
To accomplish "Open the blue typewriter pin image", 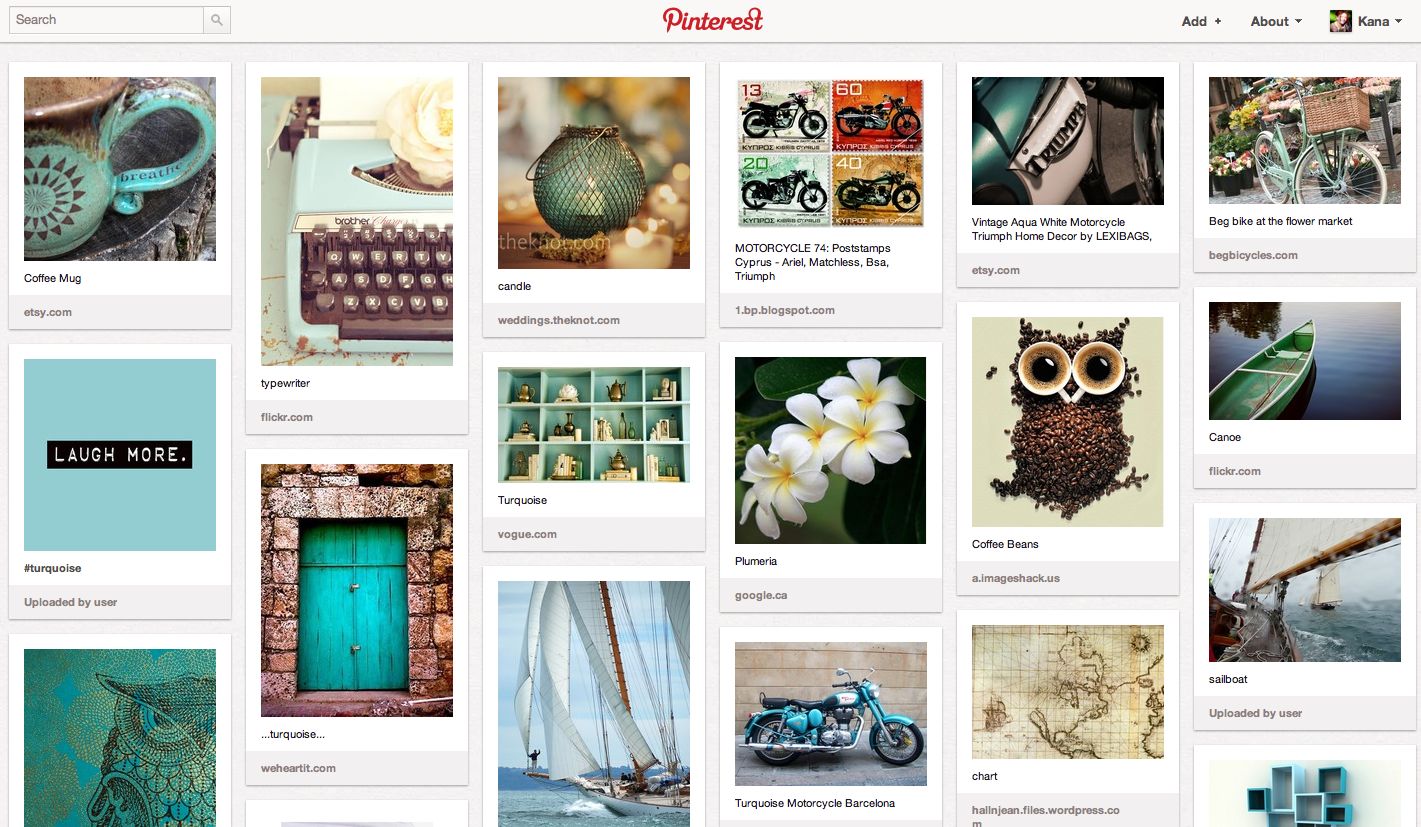I will point(357,221).
